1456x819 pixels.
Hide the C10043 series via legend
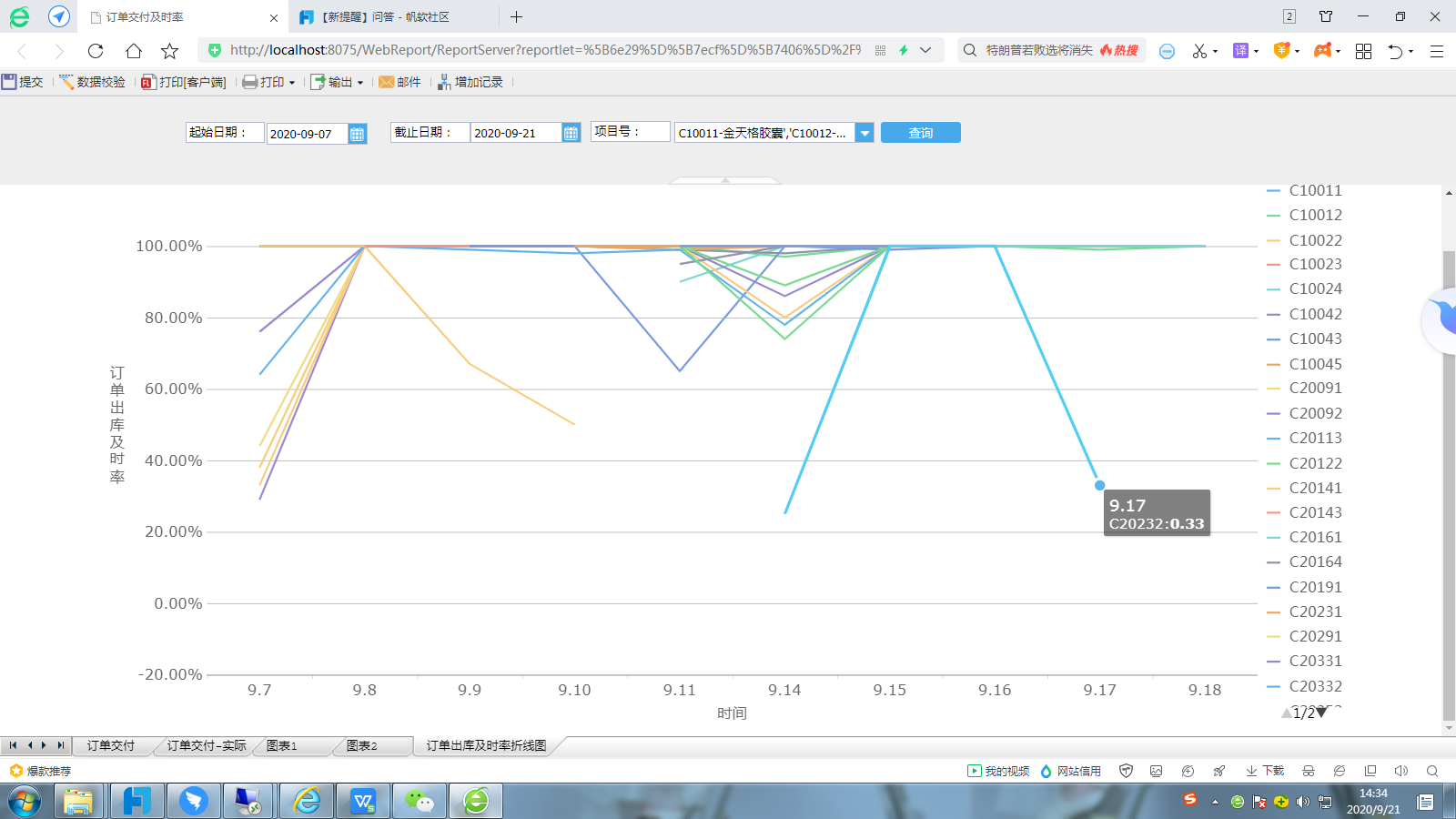click(1305, 339)
